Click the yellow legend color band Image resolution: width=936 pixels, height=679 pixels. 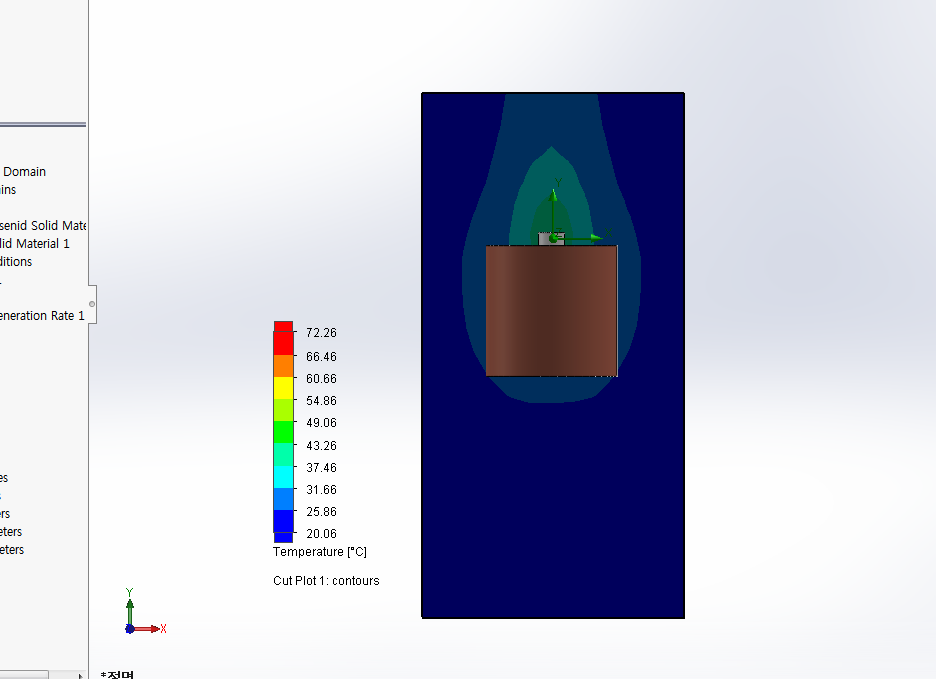pos(284,388)
